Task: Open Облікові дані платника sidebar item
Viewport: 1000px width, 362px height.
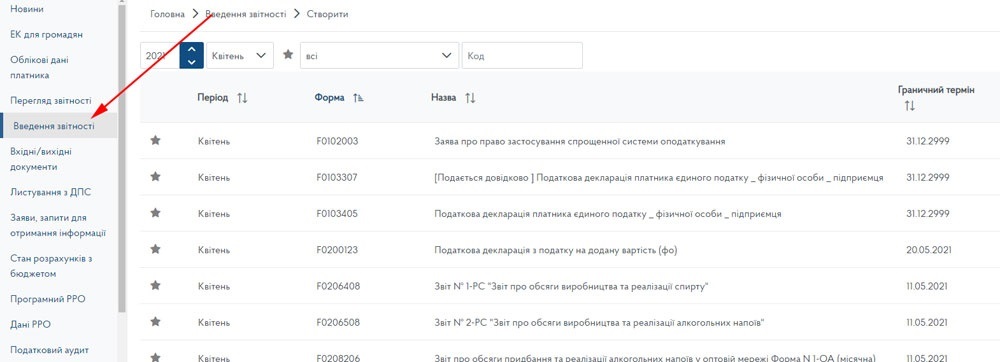Action: 40,68
